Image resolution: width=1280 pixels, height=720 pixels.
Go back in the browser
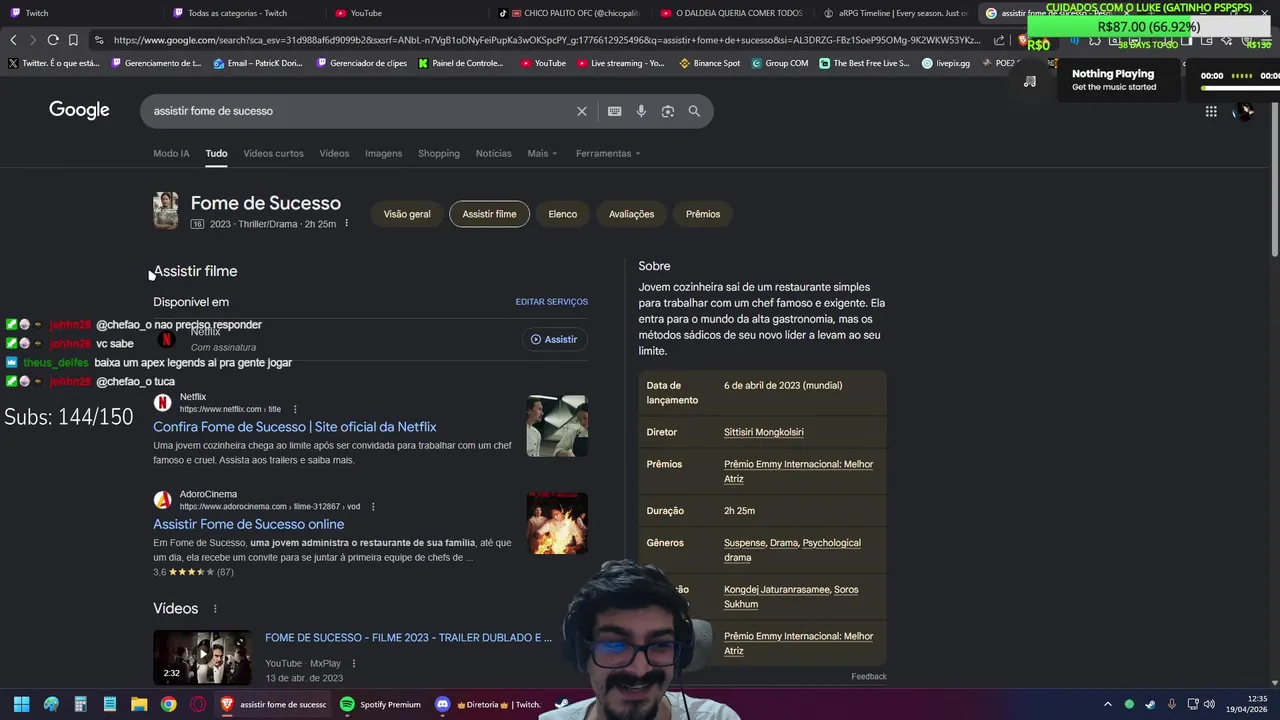click(13, 40)
